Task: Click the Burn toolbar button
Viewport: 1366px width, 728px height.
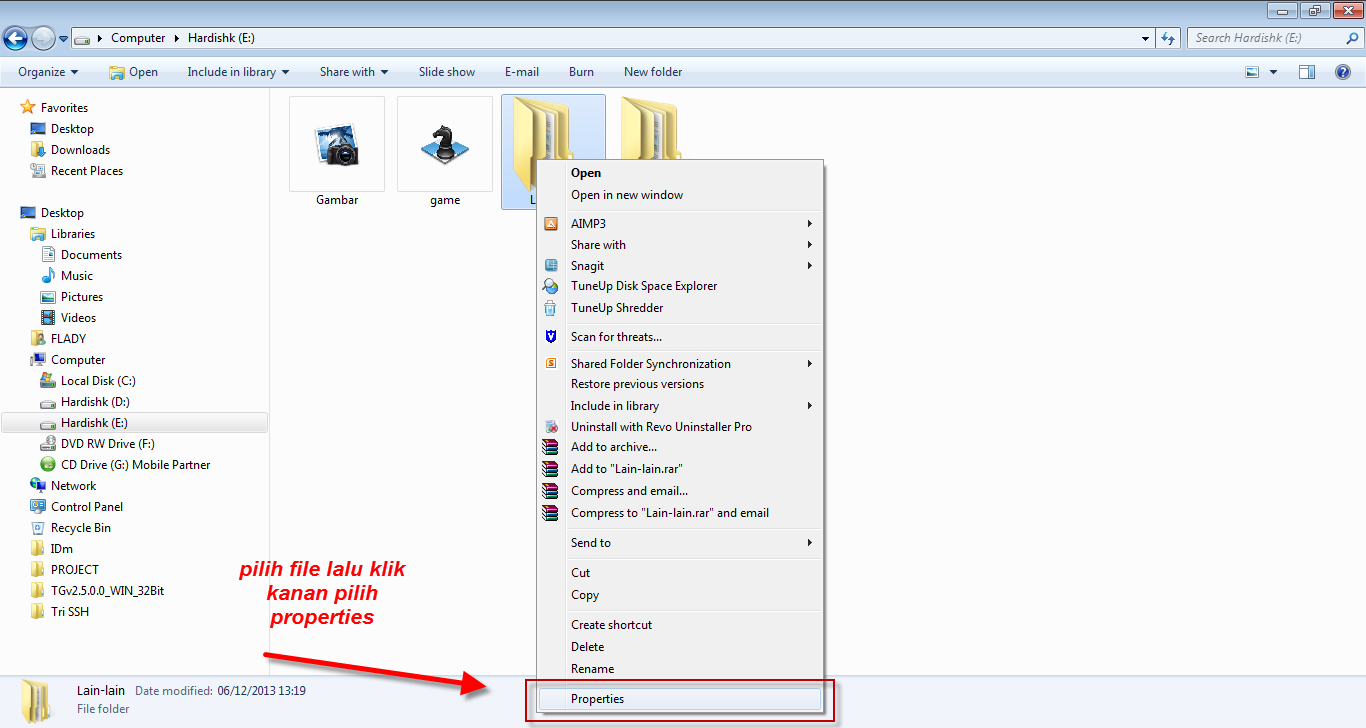Action: point(580,71)
